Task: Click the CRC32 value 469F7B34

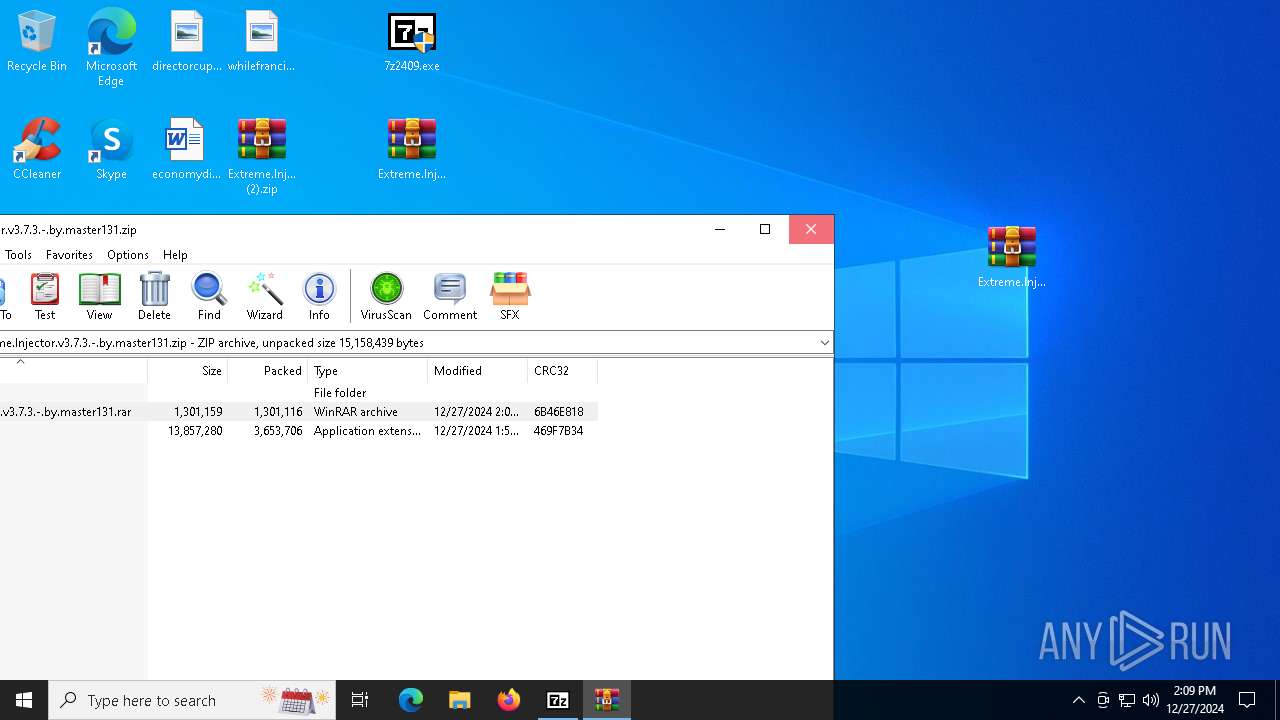Action: coord(559,431)
